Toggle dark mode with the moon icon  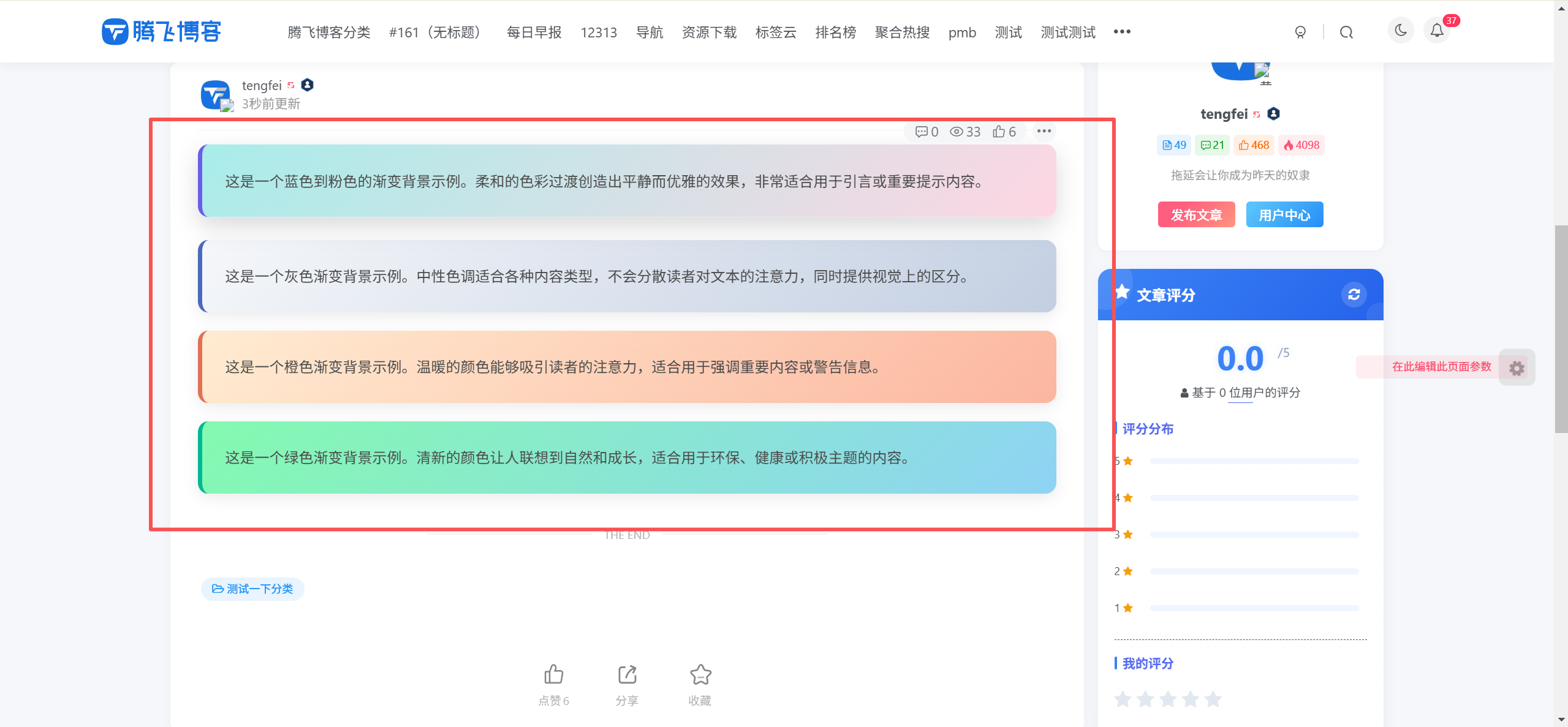(1401, 31)
